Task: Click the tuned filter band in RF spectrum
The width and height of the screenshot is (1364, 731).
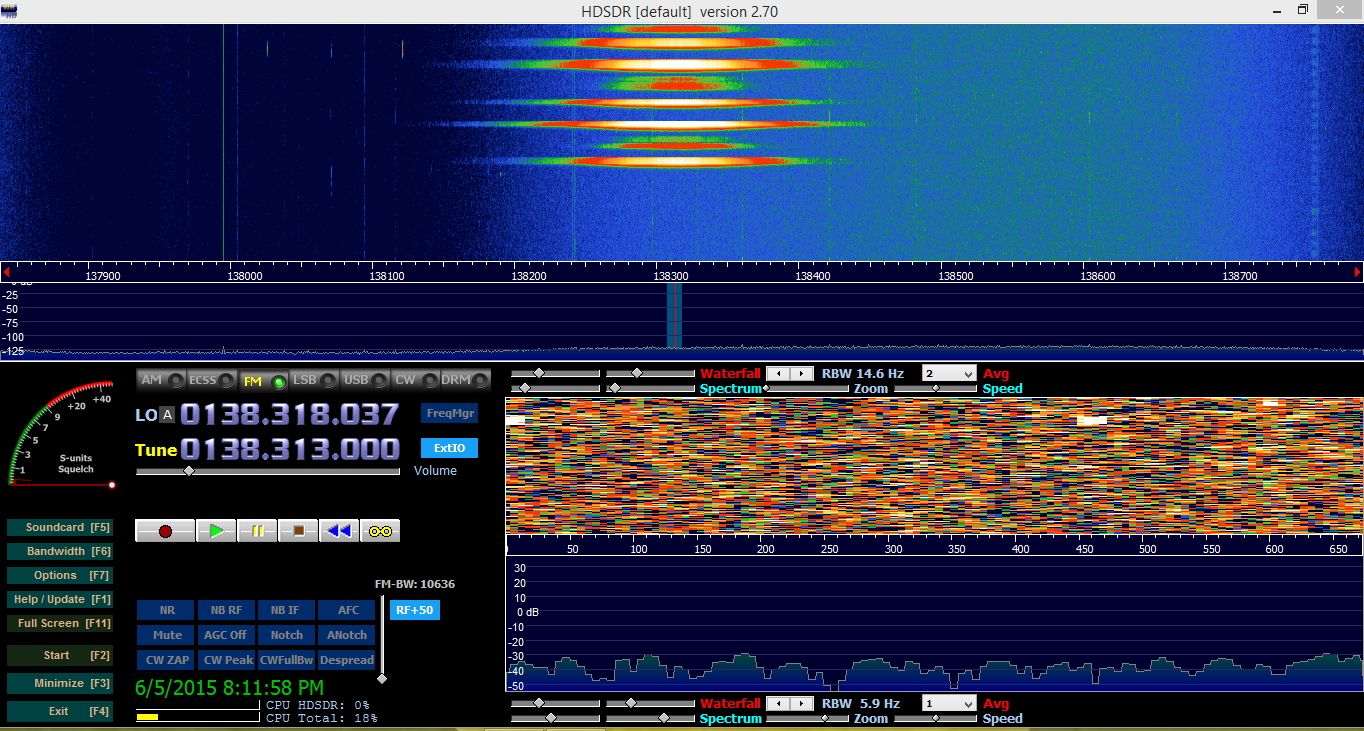Action: pyautogui.click(x=674, y=315)
